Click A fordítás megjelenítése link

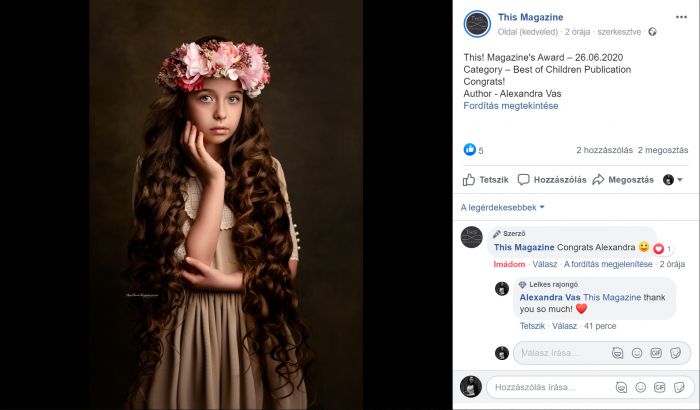608,264
